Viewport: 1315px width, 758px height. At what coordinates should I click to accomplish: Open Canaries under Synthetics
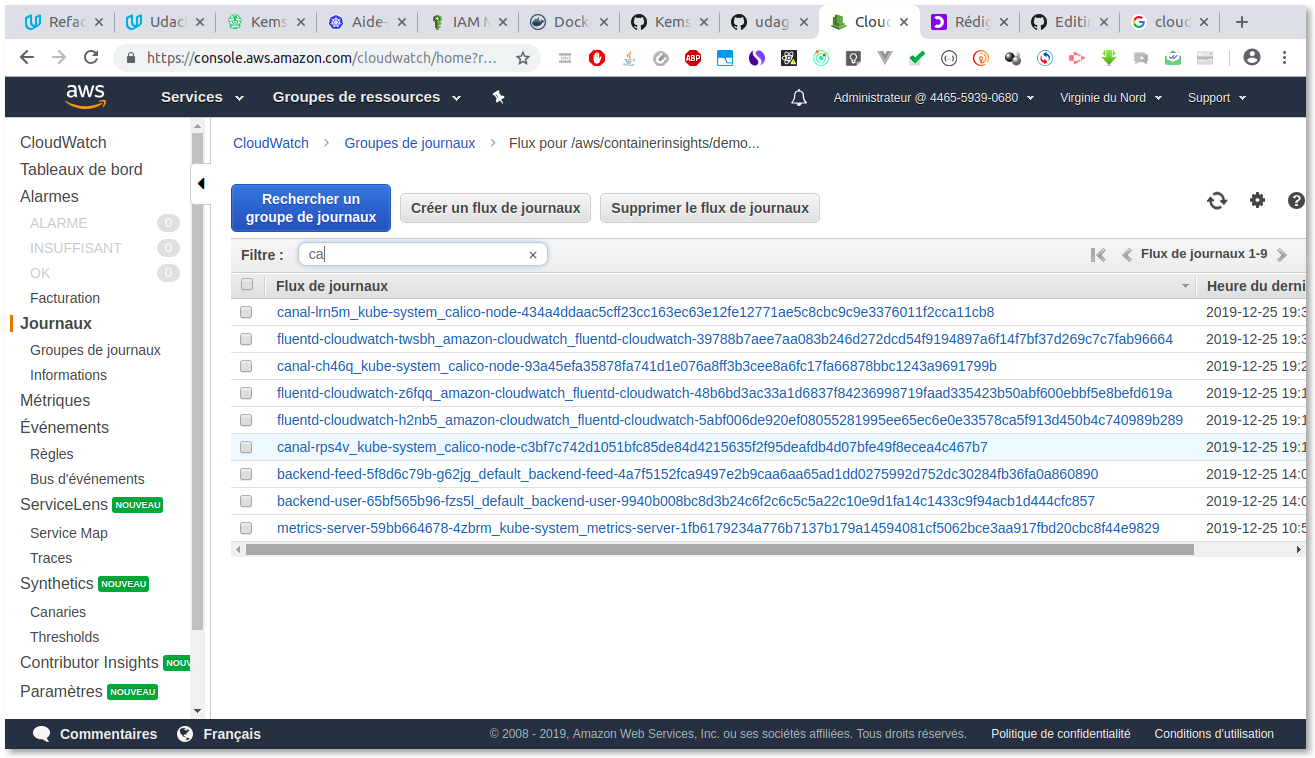pos(58,612)
